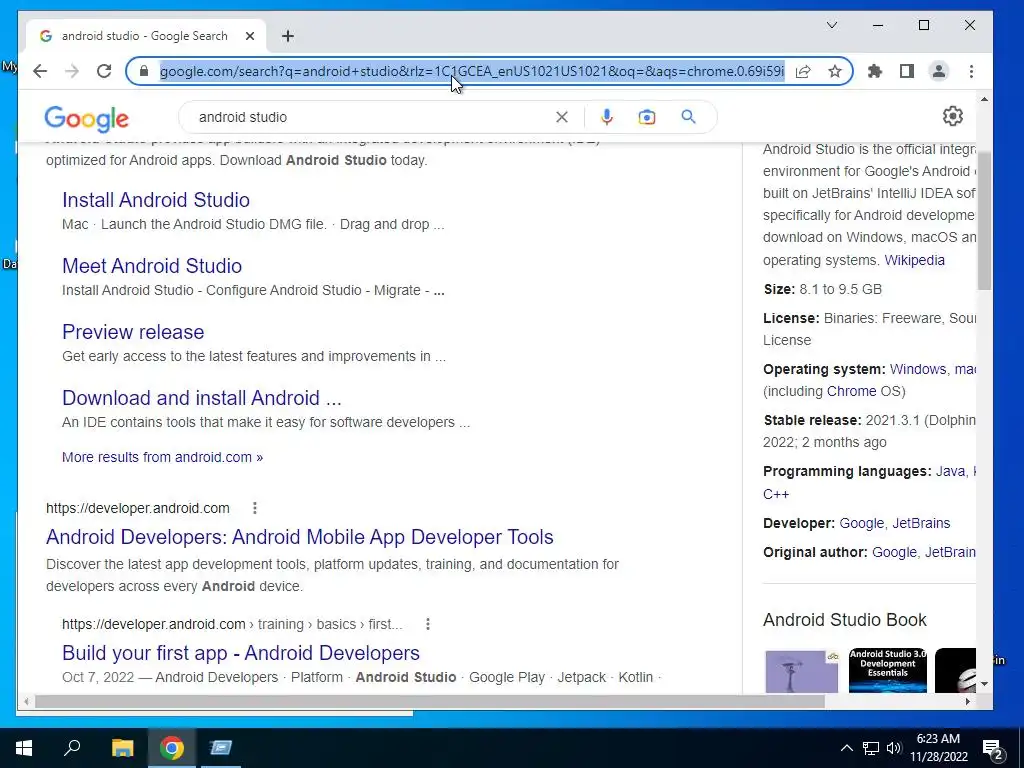The width and height of the screenshot is (1024, 768).
Task: Open Chrome's three-dot menu
Action: point(971,71)
